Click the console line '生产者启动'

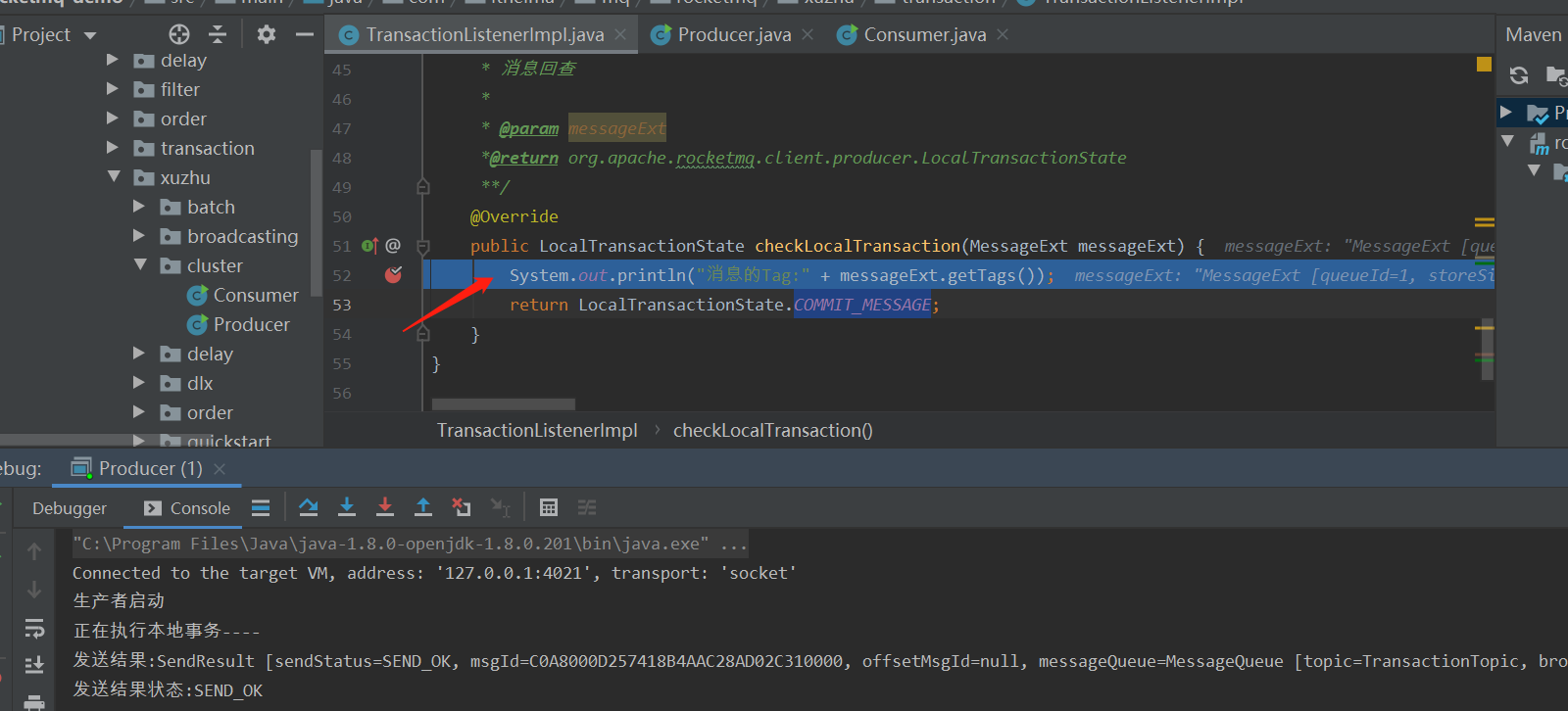click(119, 601)
